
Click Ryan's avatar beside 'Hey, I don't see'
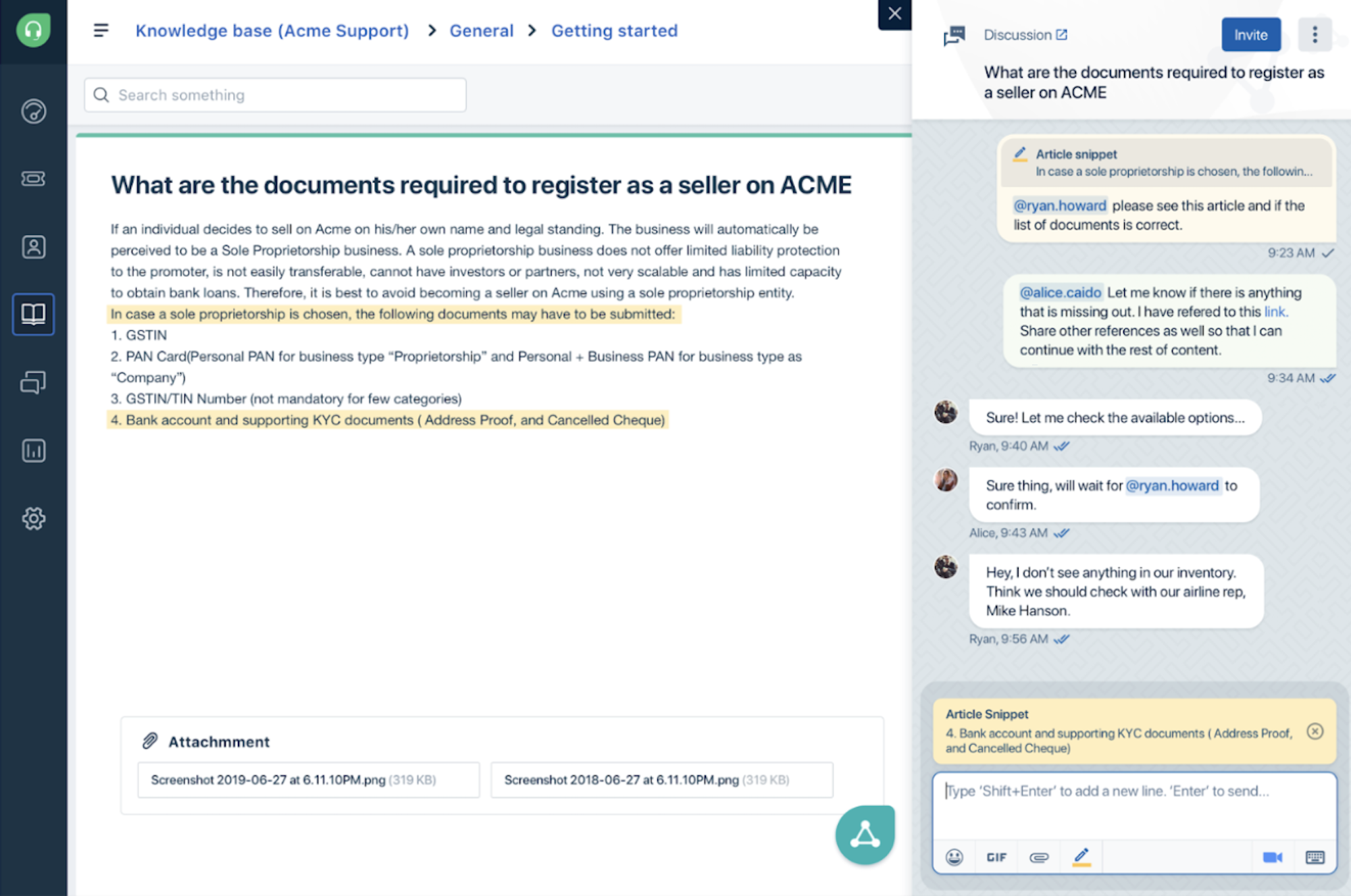[946, 566]
